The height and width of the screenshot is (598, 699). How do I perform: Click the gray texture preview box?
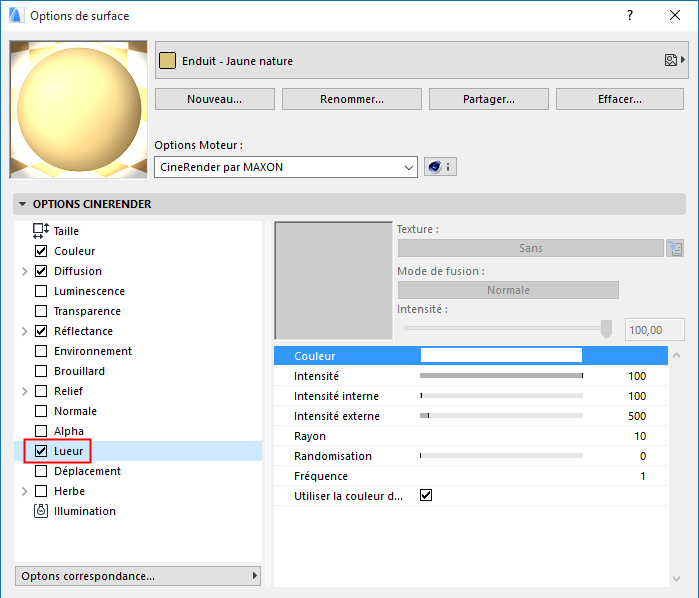[334, 281]
